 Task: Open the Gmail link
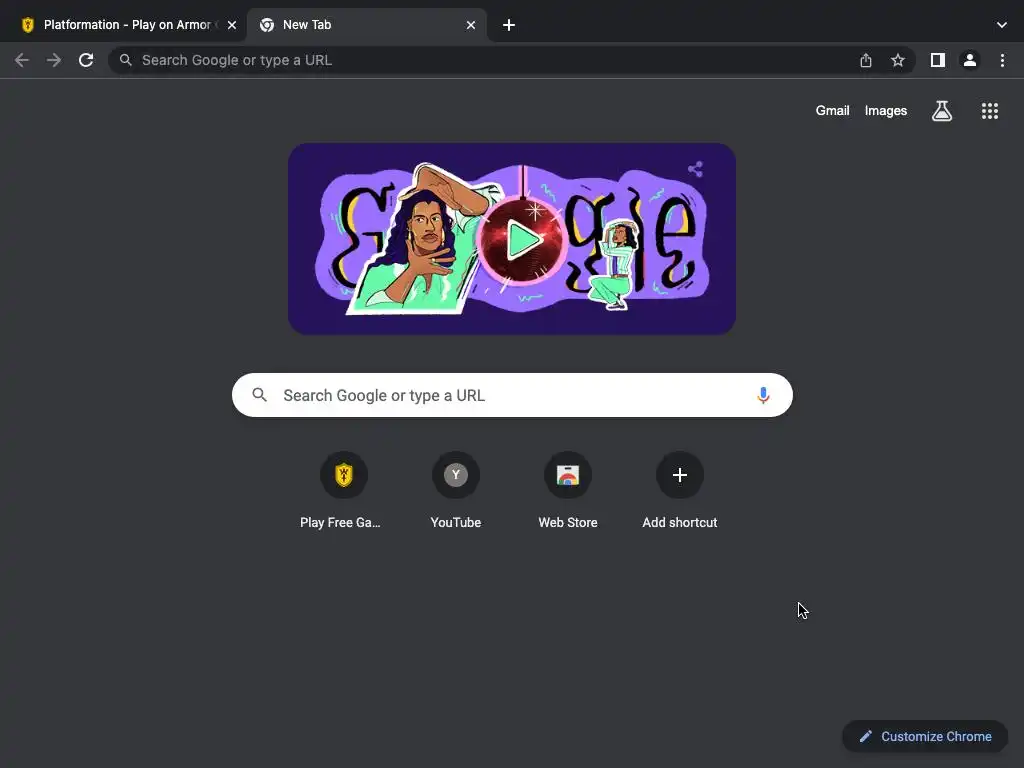[x=833, y=110]
